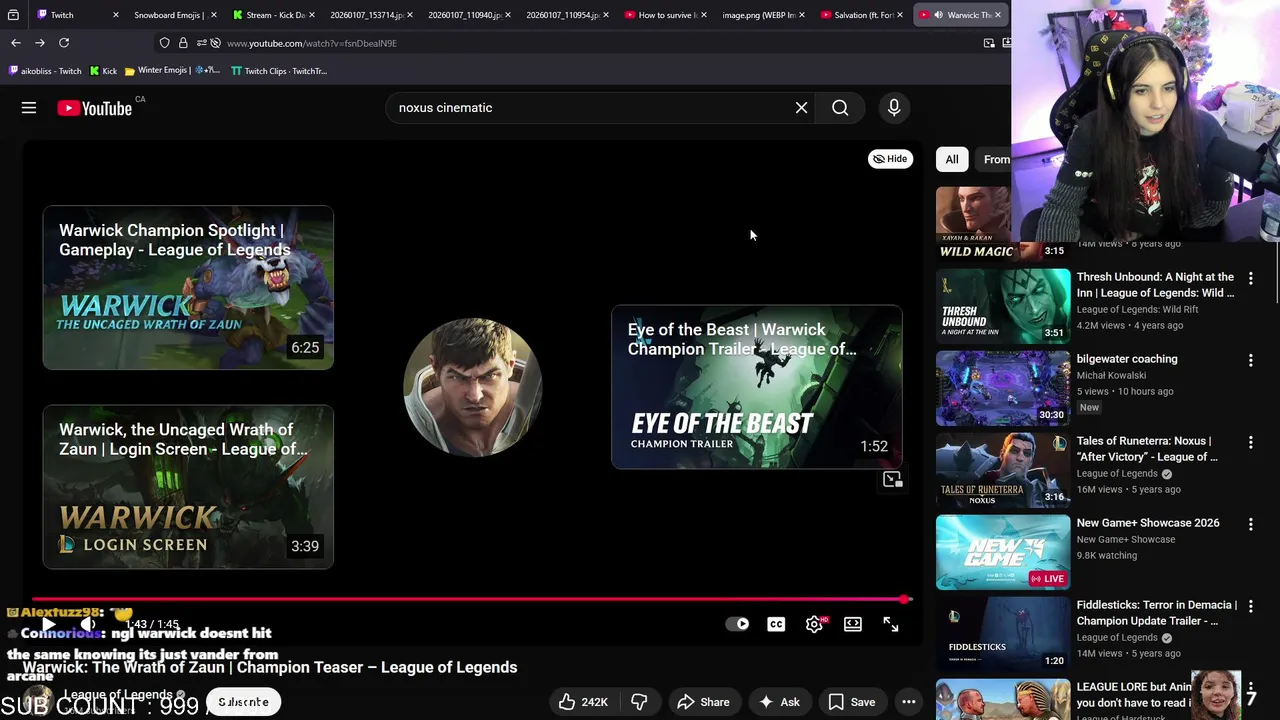The height and width of the screenshot is (720, 1280).
Task: Open Fiddlesticks: Terror in Demacia title link
Action: [x=1156, y=613]
